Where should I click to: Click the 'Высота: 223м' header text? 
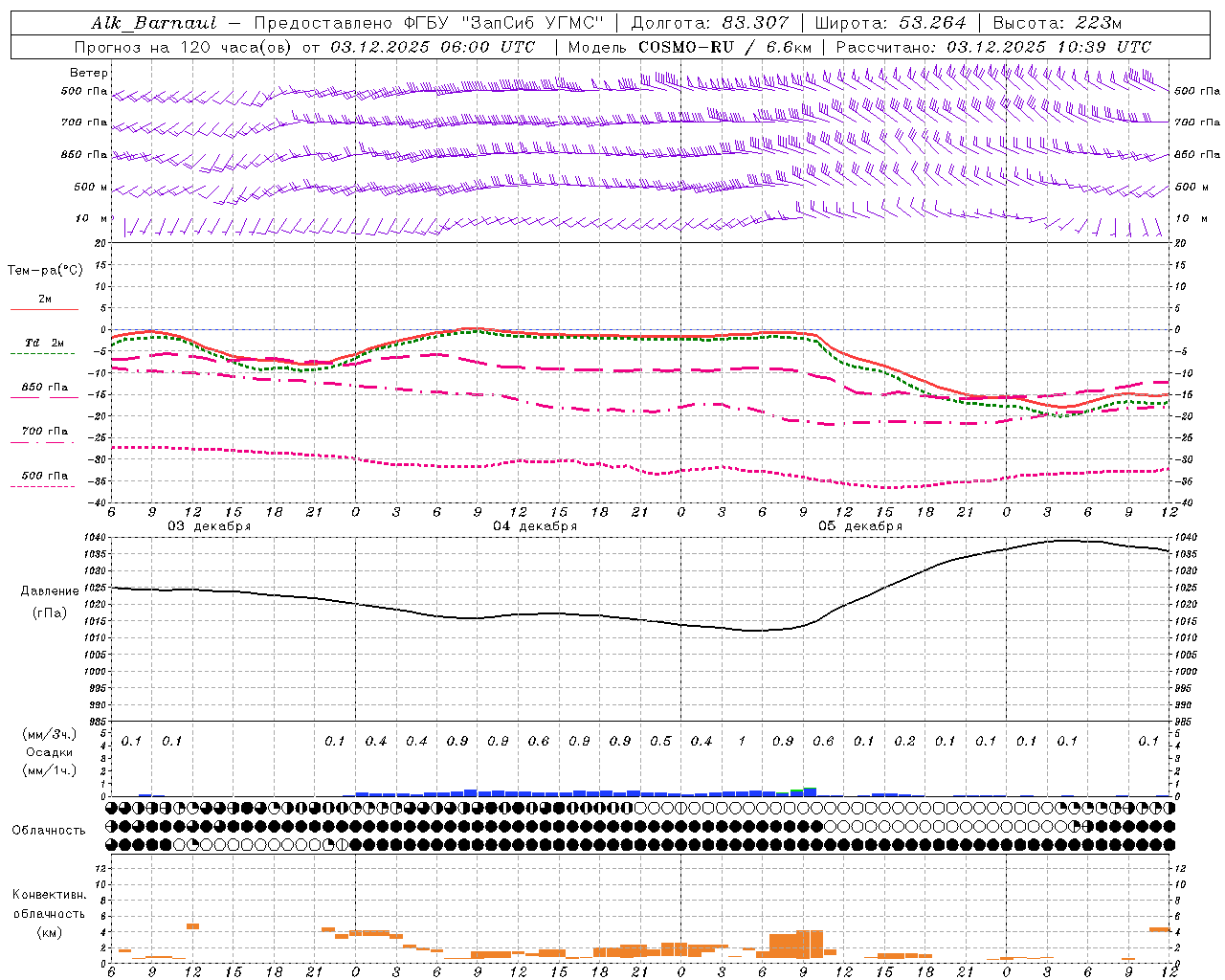coord(1057,23)
